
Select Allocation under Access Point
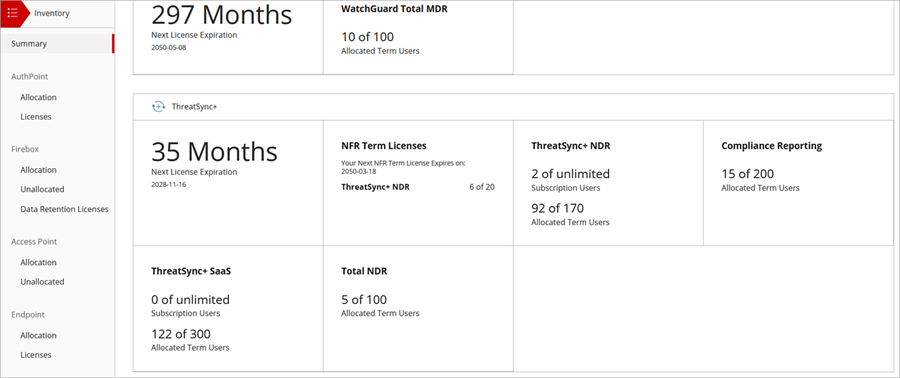tap(38, 262)
